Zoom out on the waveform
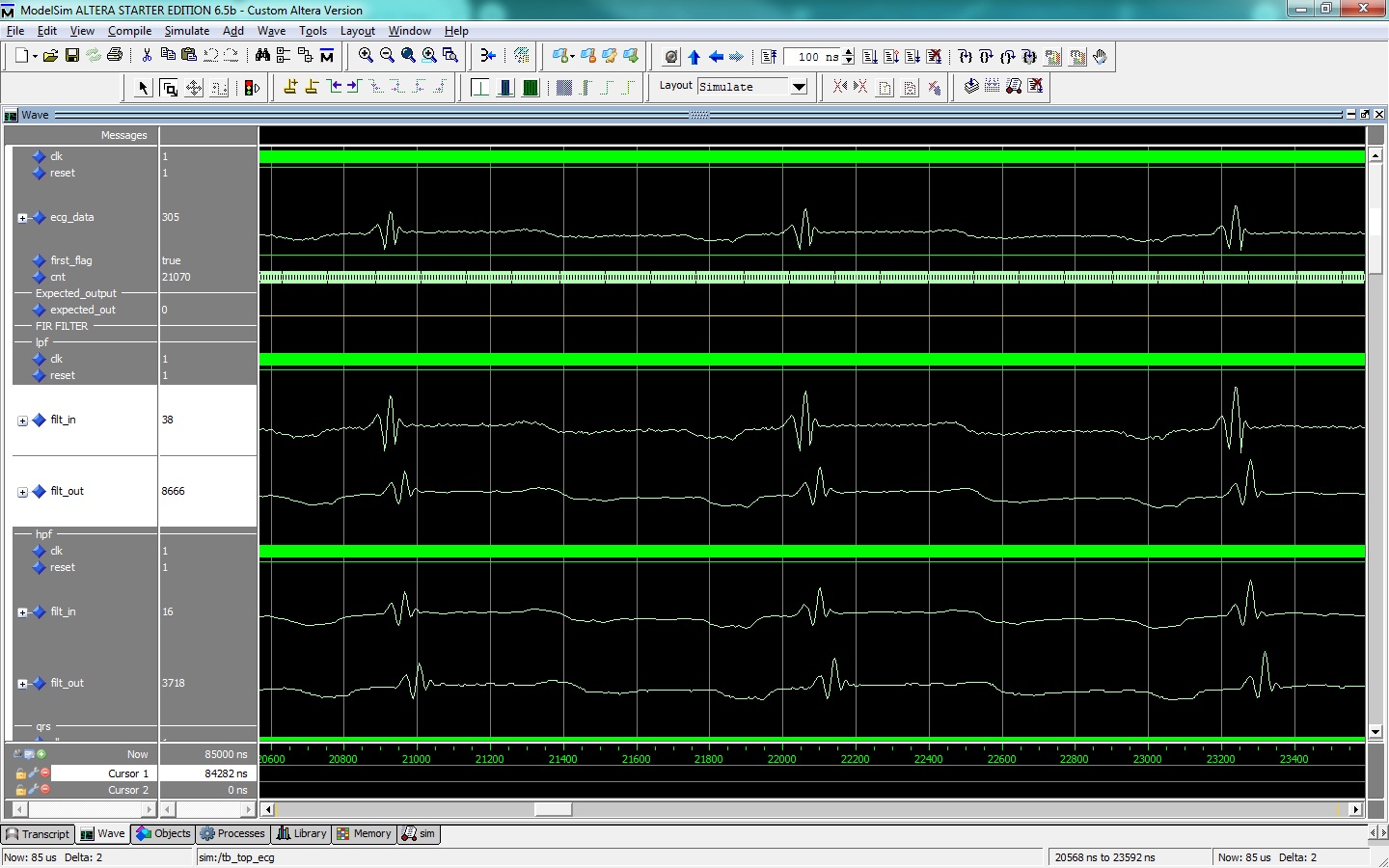This screenshot has height=868, width=1389. click(387, 55)
